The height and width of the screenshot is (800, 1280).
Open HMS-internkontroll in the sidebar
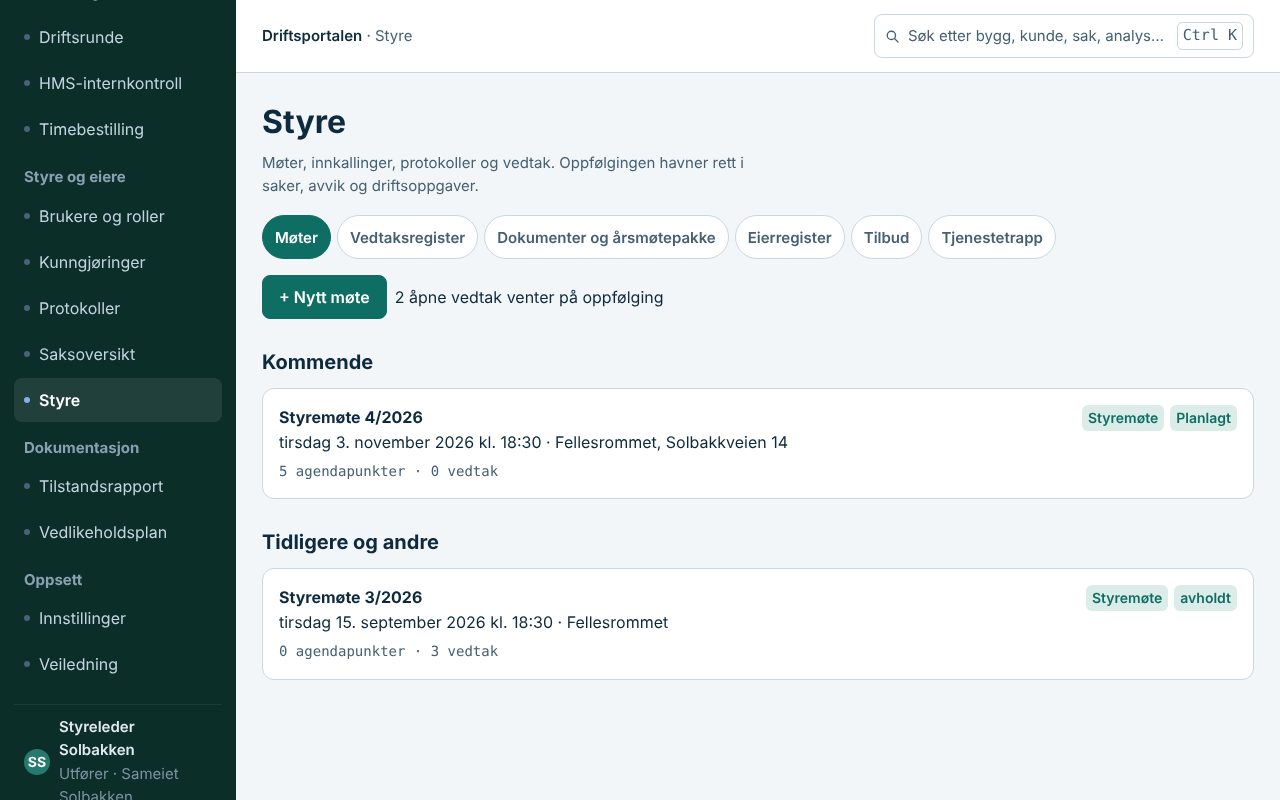tap(118, 83)
